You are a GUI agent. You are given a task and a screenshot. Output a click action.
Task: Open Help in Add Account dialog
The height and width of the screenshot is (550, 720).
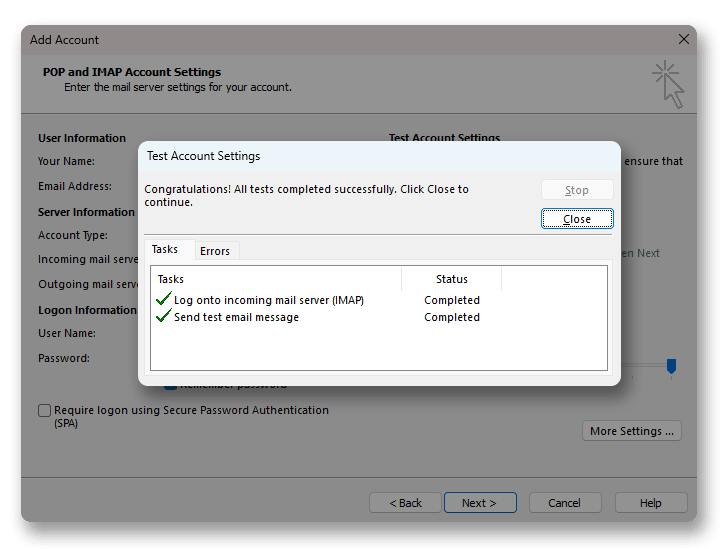pos(651,503)
